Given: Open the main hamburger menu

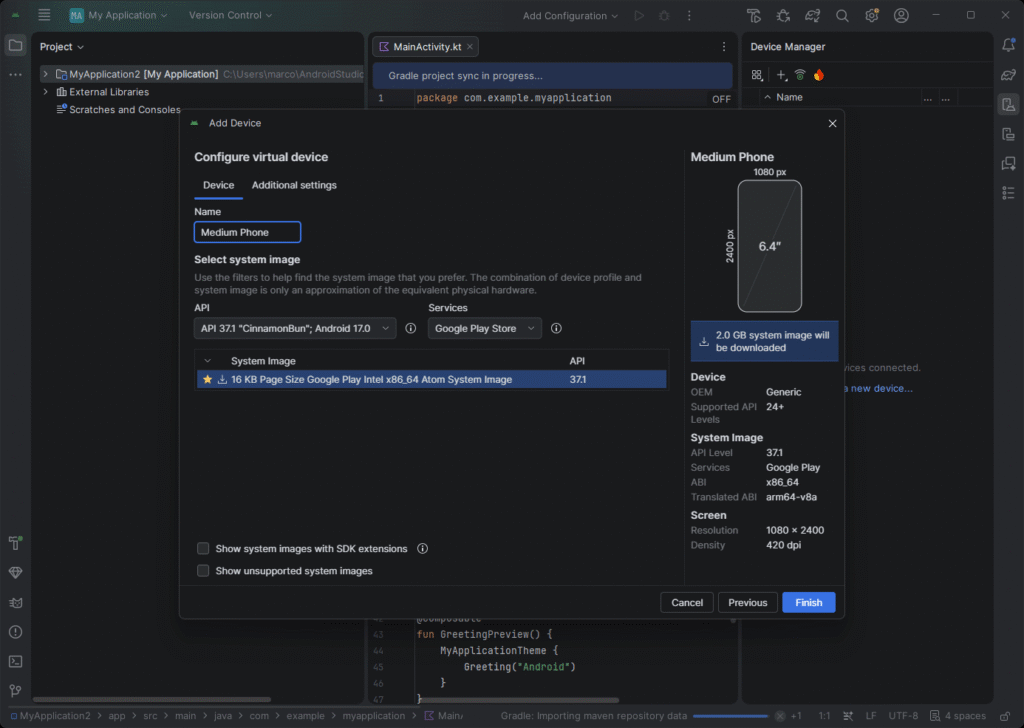Looking at the screenshot, I should point(44,15).
